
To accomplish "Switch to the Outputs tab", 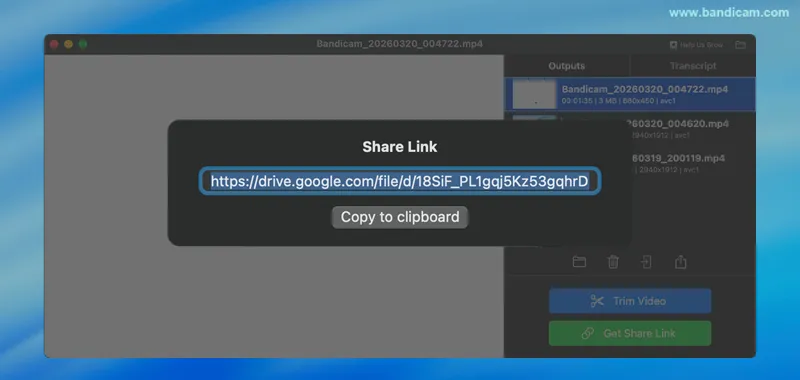I will (566, 66).
